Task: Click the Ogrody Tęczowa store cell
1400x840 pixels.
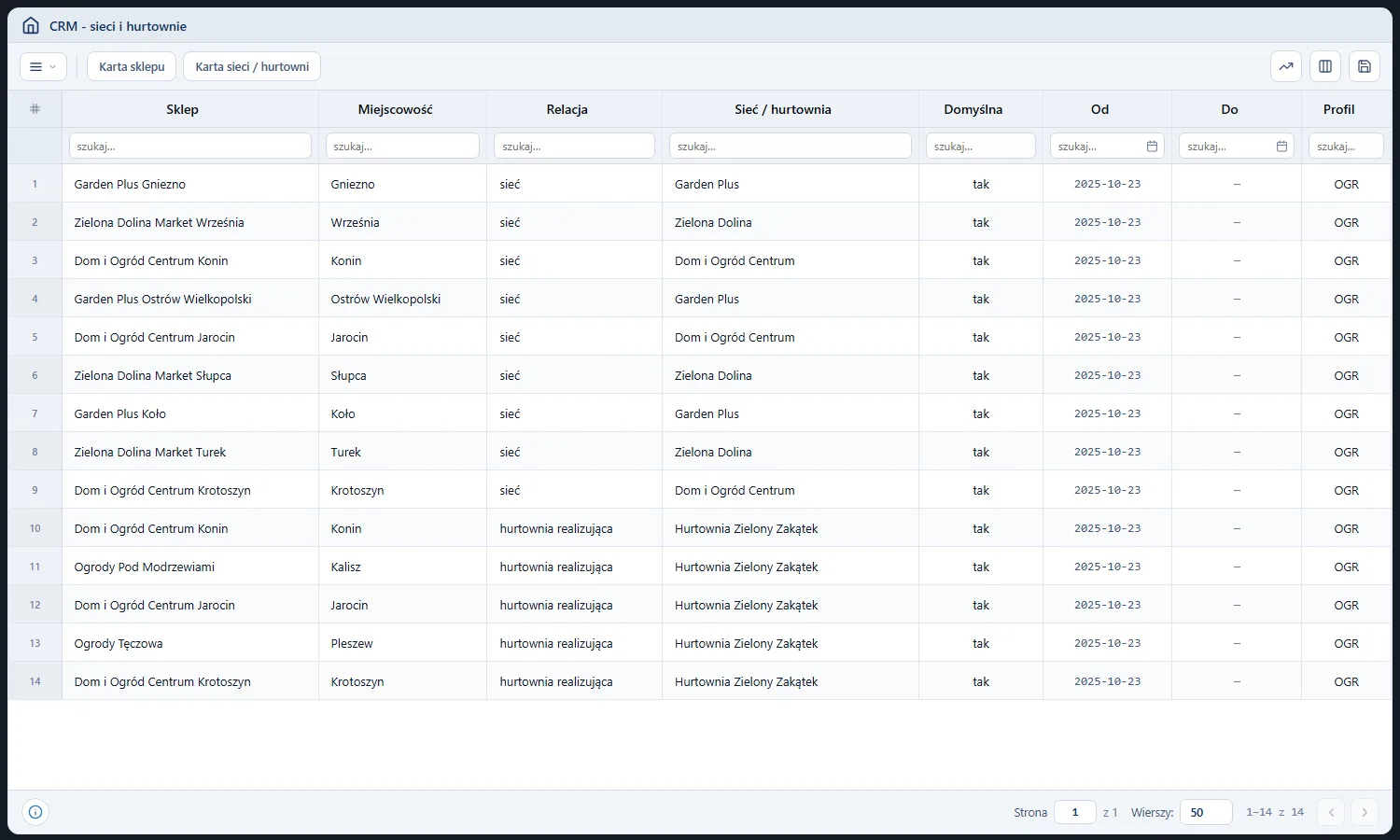Action: click(x=190, y=643)
